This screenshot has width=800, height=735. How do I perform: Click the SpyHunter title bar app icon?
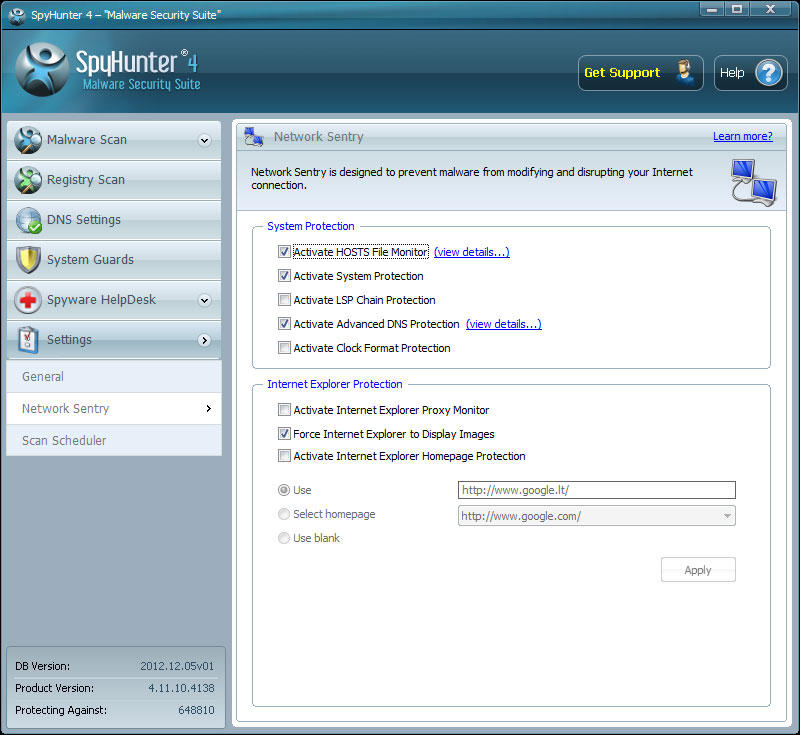click(17, 15)
